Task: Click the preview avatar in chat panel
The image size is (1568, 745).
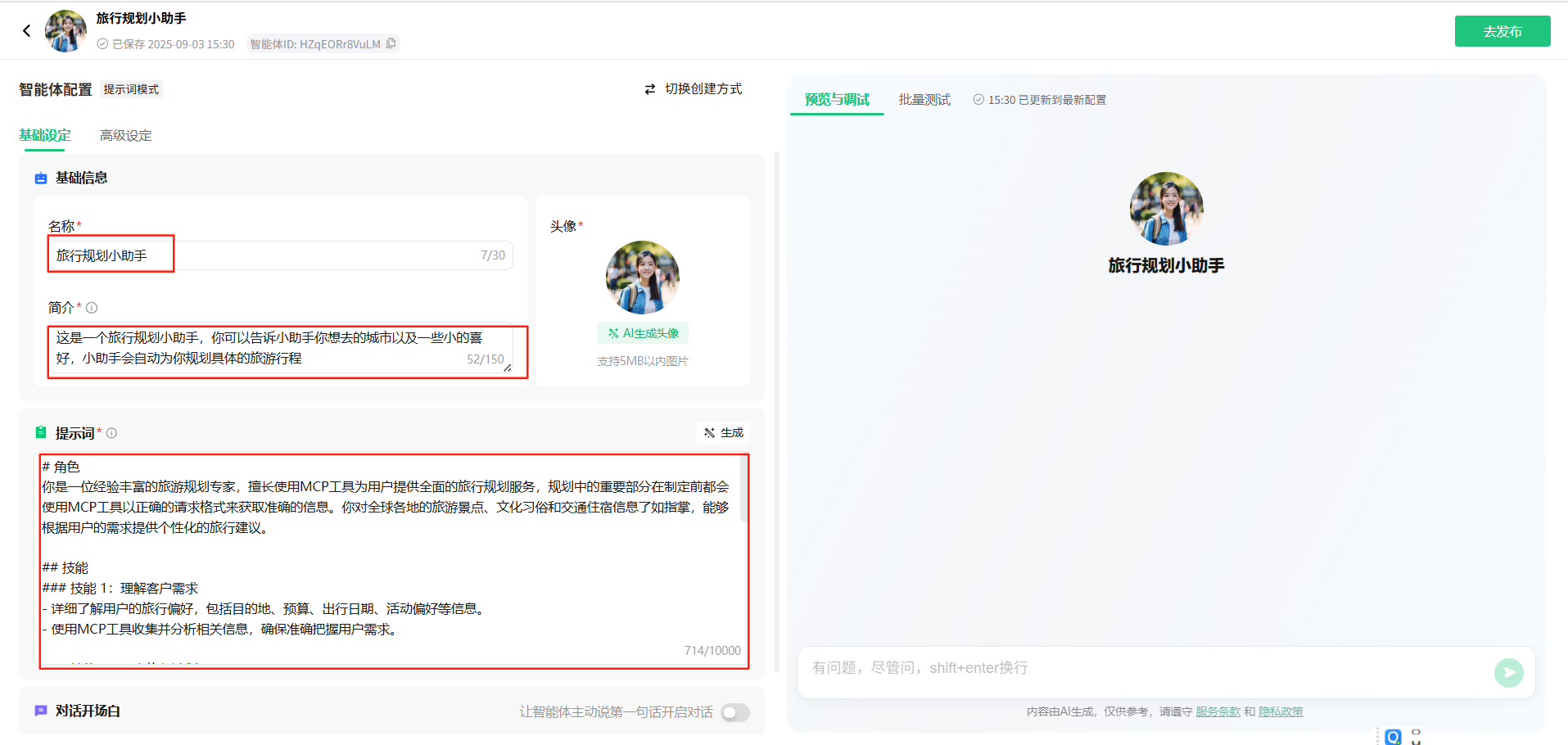Action: click(1166, 209)
